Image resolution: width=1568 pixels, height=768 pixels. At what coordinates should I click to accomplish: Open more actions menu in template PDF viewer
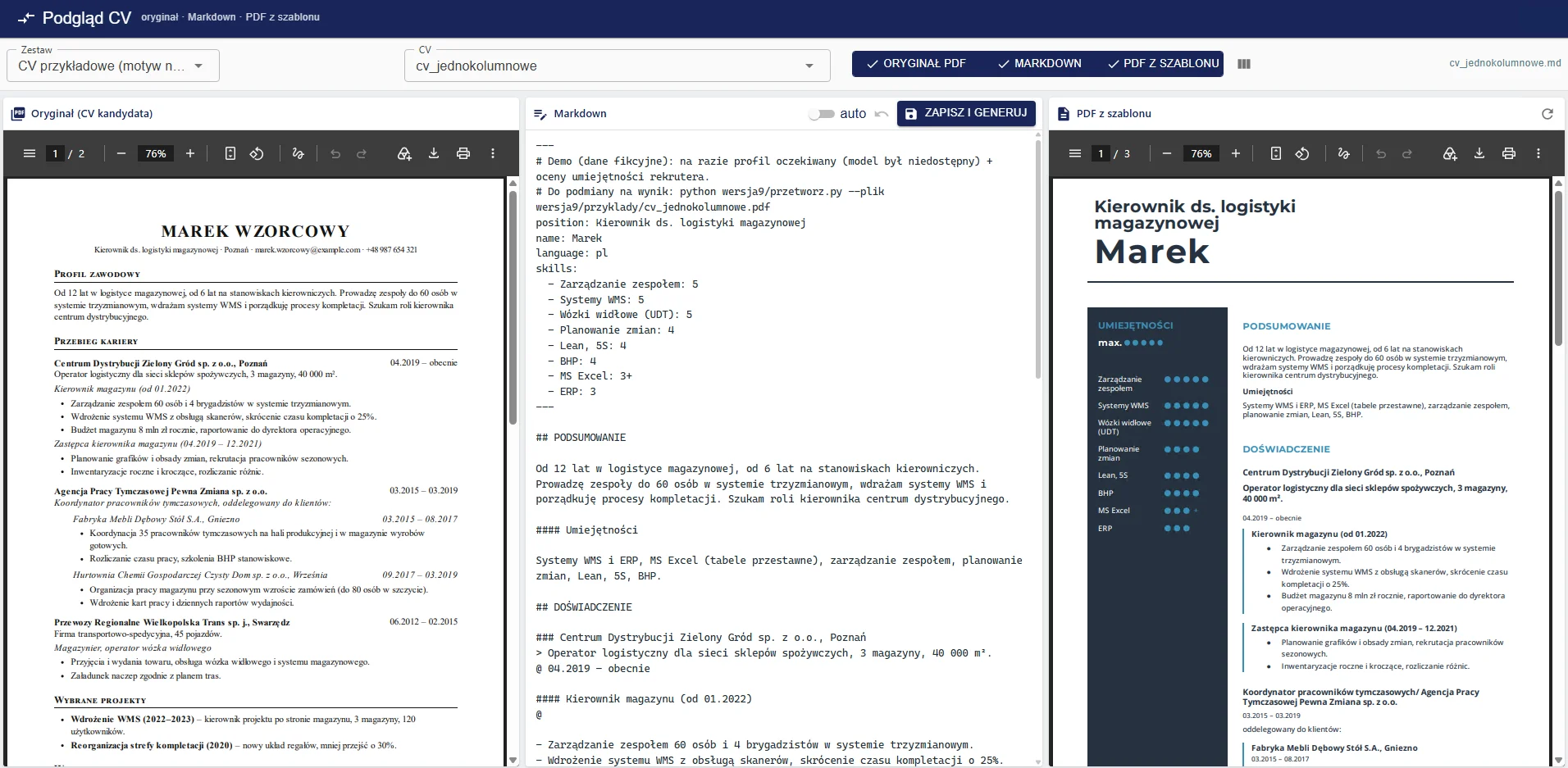click(x=1538, y=153)
